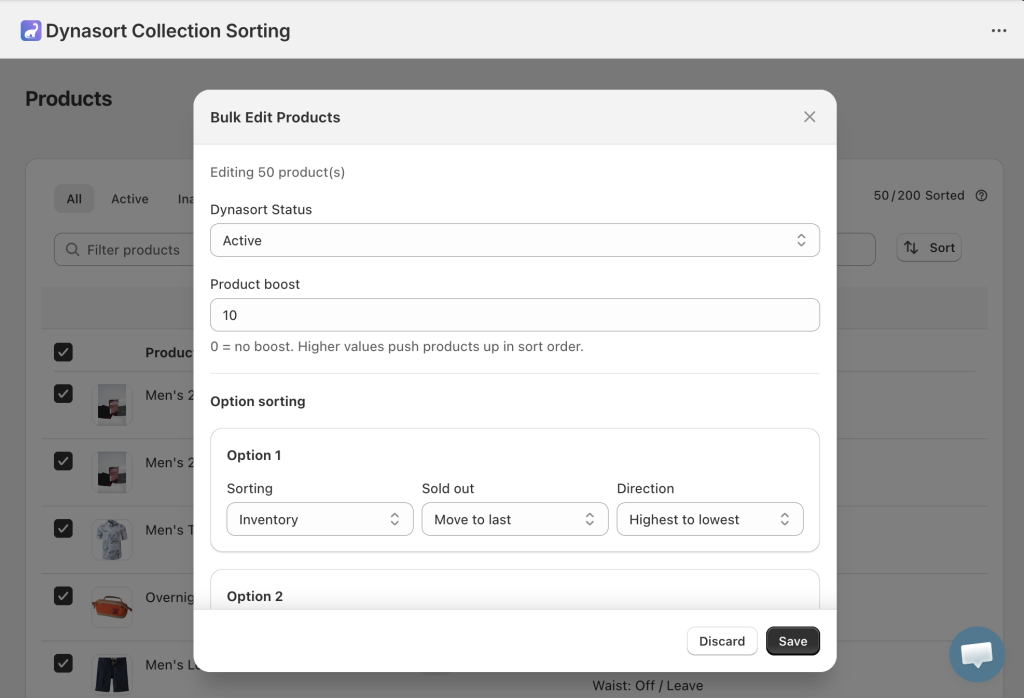
Task: Click the Dynasort dinosaur app logo
Action: click(x=31, y=31)
